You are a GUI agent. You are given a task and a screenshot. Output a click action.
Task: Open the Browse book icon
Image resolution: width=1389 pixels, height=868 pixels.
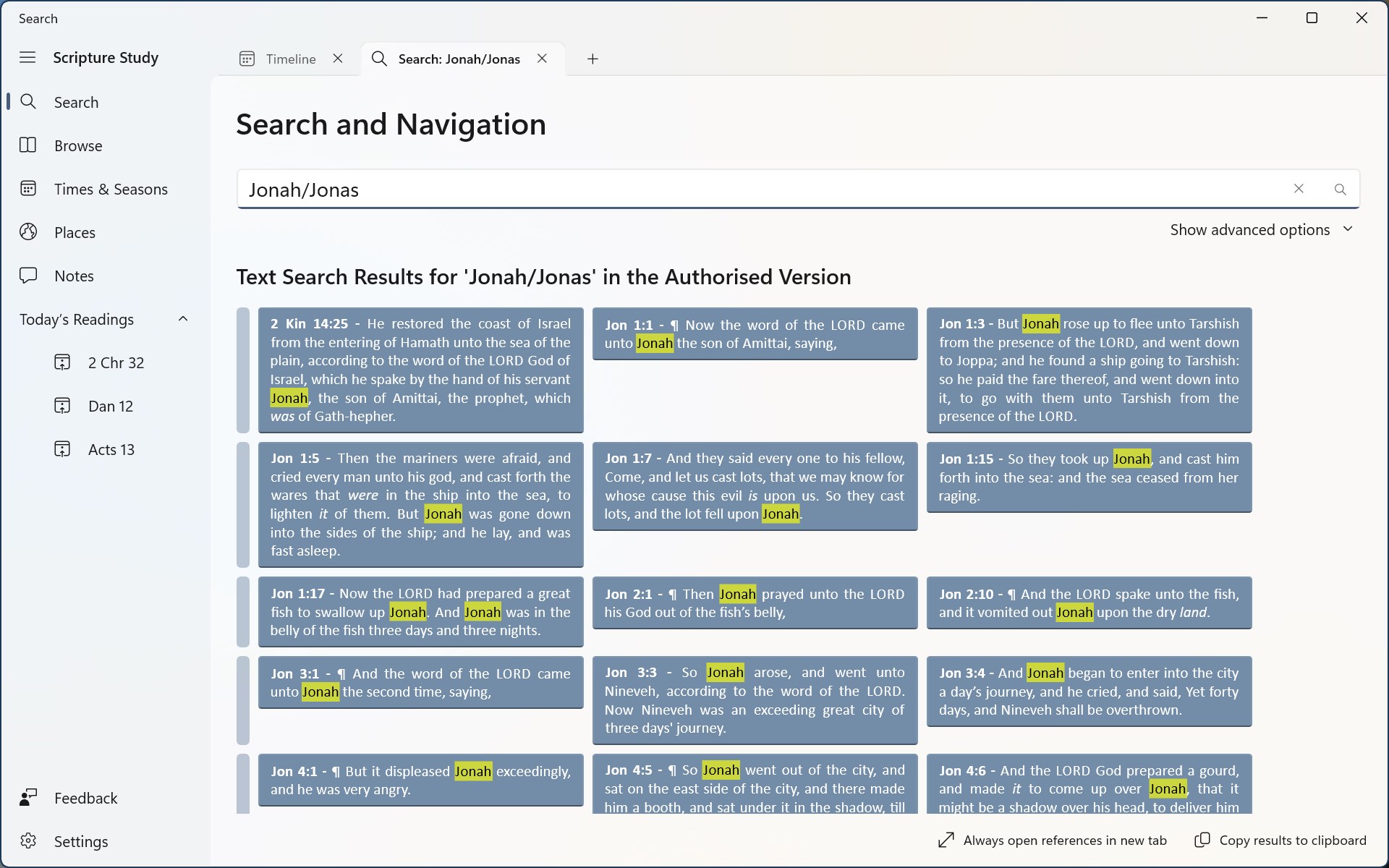point(28,145)
